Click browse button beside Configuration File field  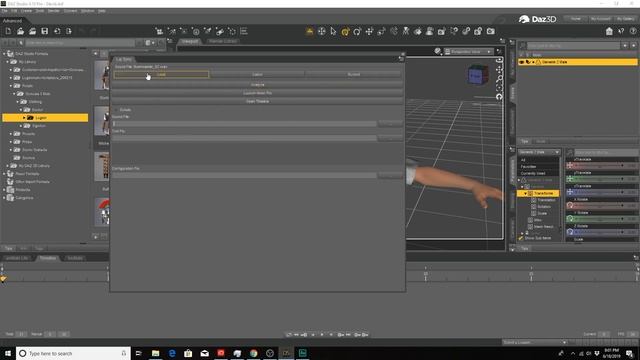coord(390,175)
